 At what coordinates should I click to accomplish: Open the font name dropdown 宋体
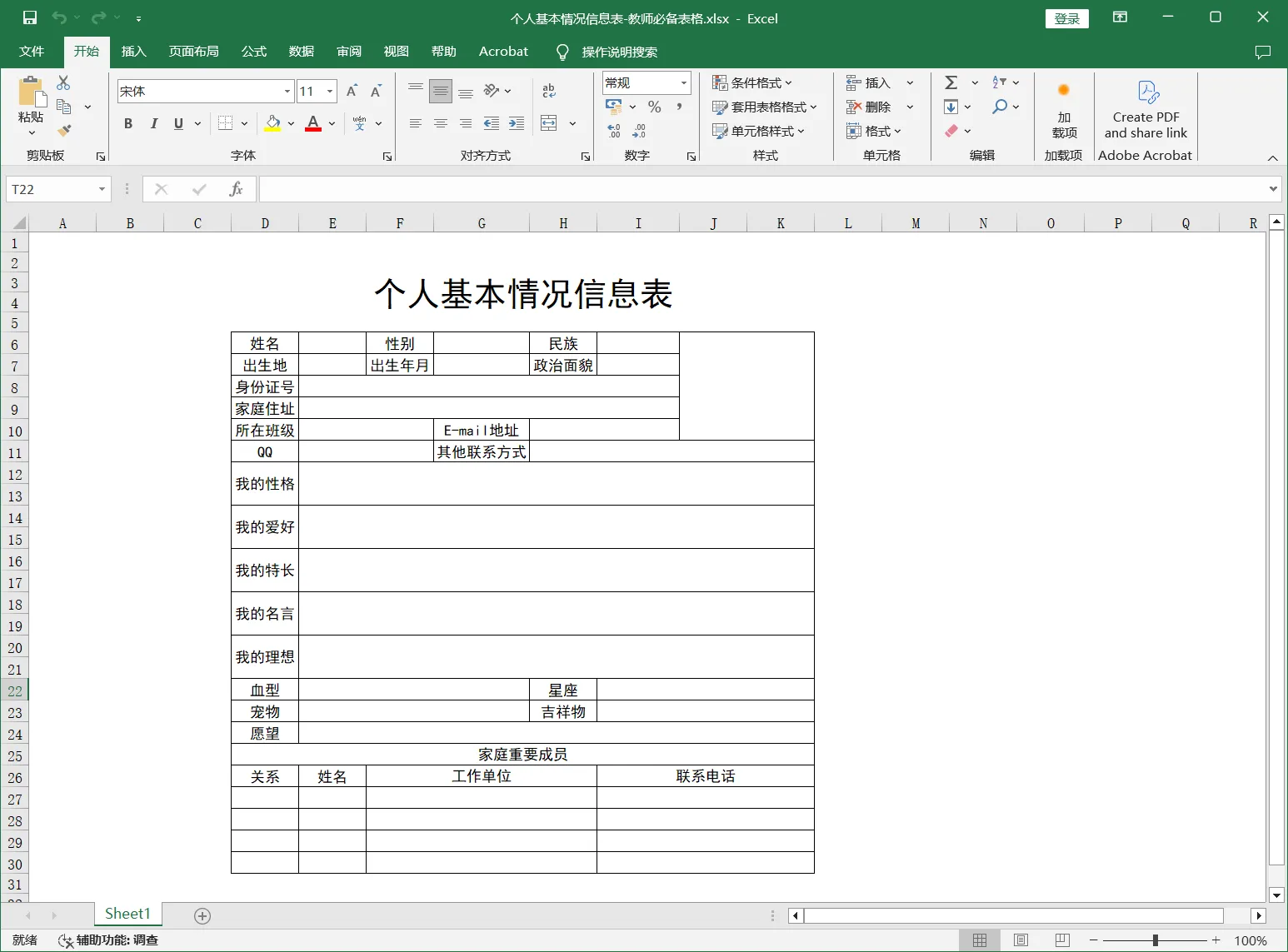coord(287,91)
